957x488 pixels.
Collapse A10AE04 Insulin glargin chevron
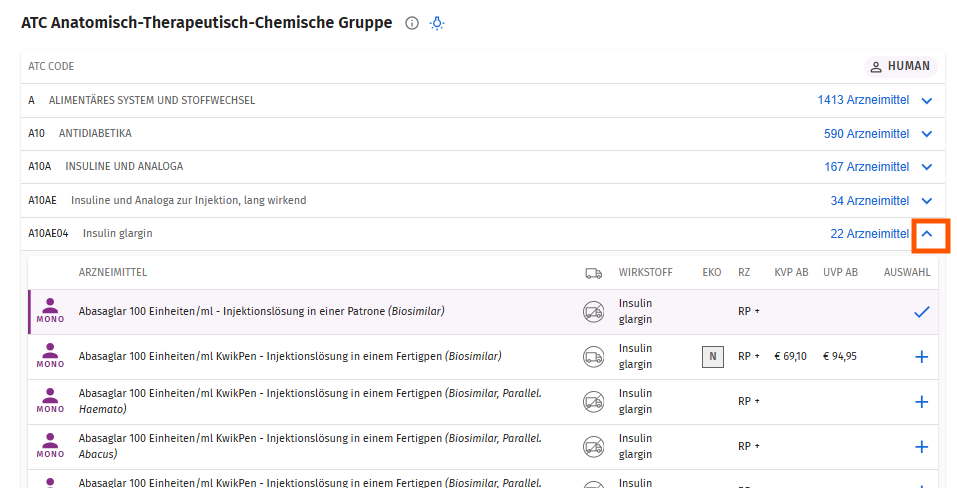tap(926, 234)
